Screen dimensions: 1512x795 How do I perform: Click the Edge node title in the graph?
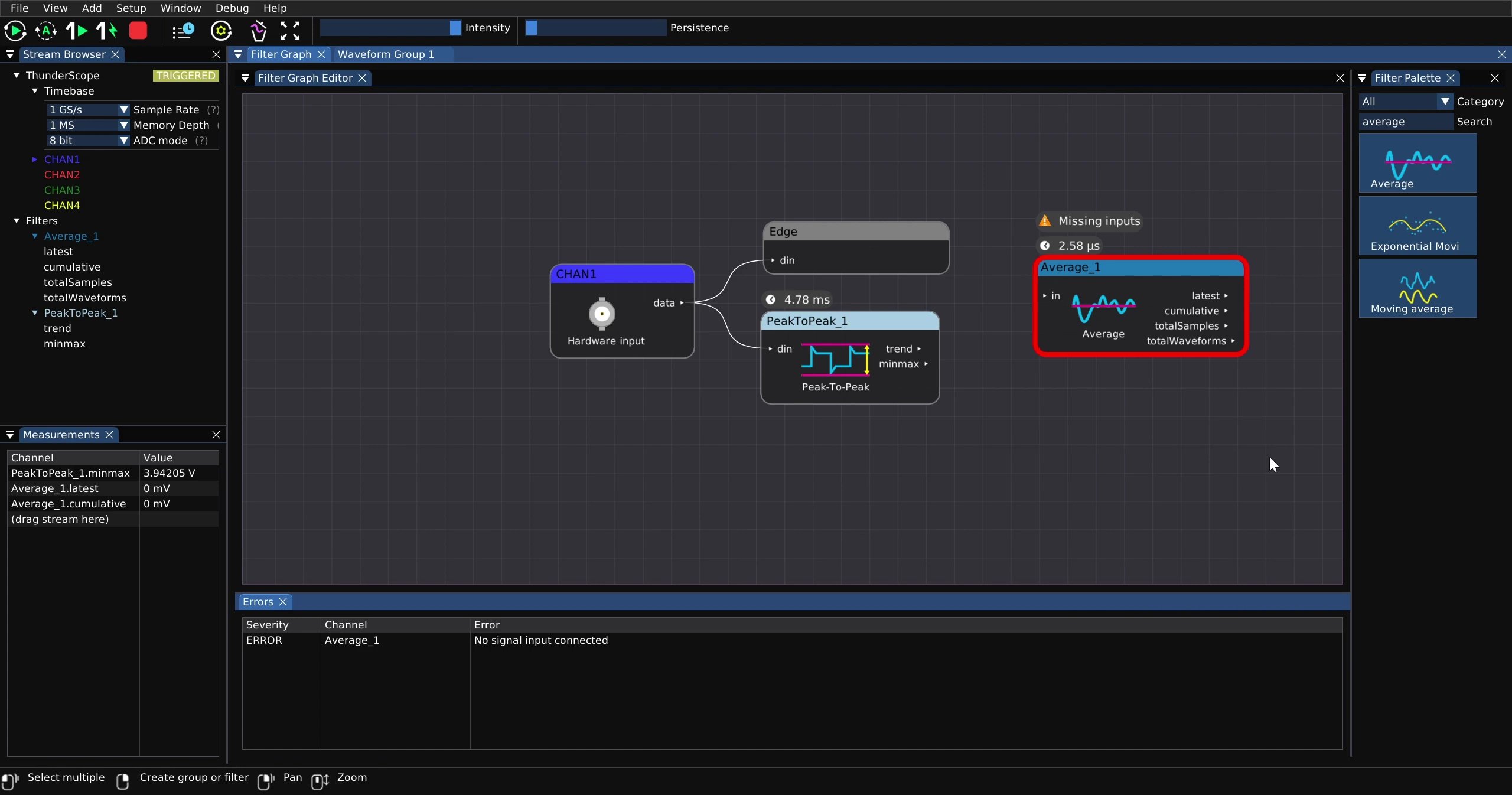[x=783, y=232]
